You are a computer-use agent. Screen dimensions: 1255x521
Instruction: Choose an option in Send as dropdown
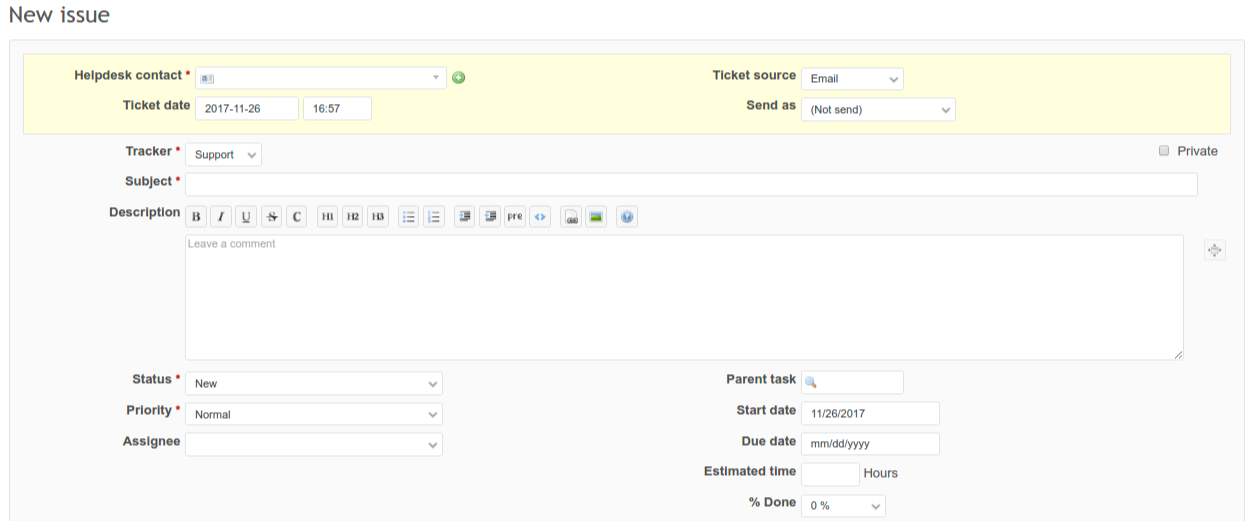pyautogui.click(x=878, y=110)
